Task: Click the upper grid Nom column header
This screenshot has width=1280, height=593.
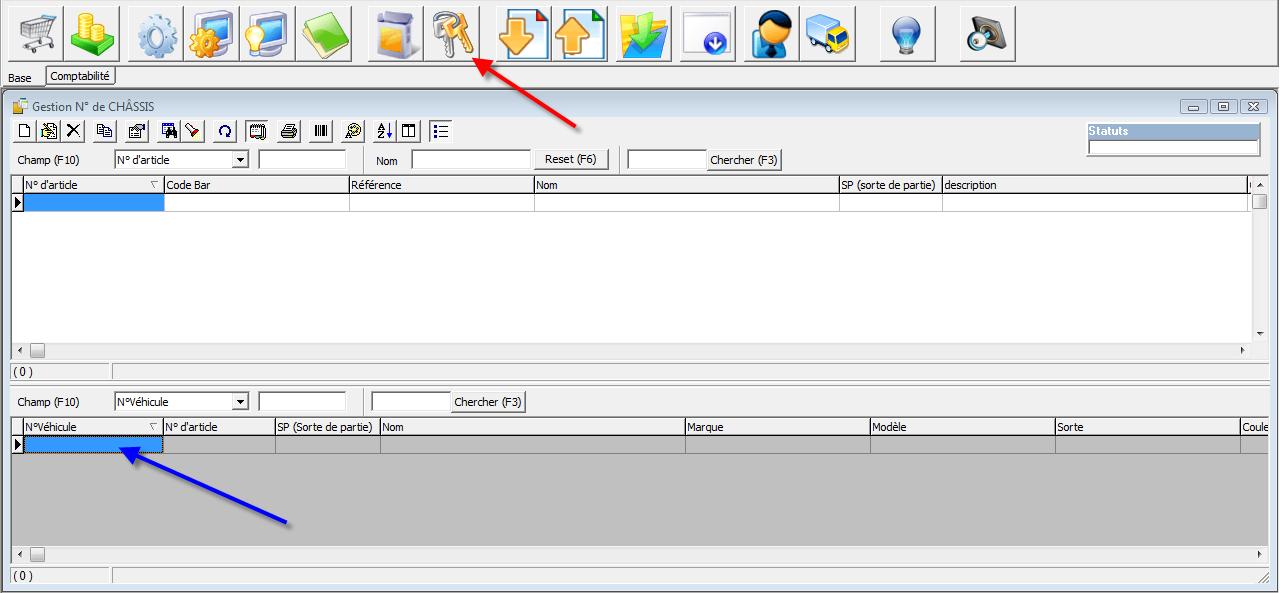Action: point(687,185)
